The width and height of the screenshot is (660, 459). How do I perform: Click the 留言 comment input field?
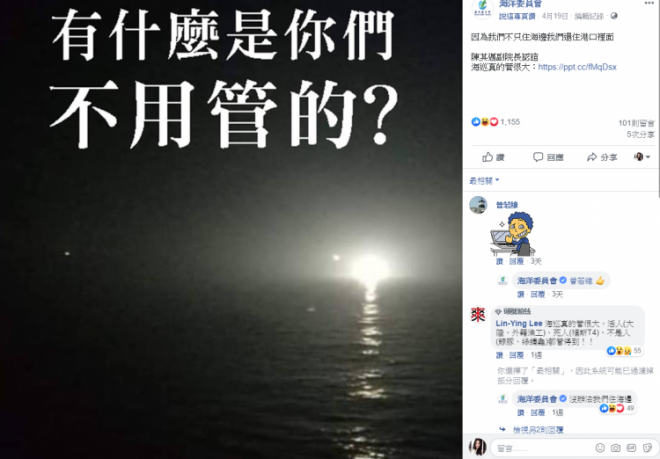coord(543,448)
